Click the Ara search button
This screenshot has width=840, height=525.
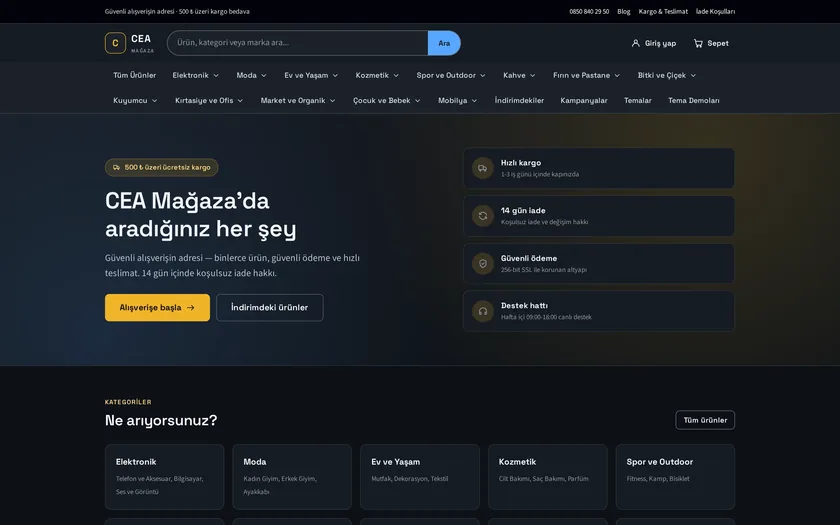(x=444, y=43)
